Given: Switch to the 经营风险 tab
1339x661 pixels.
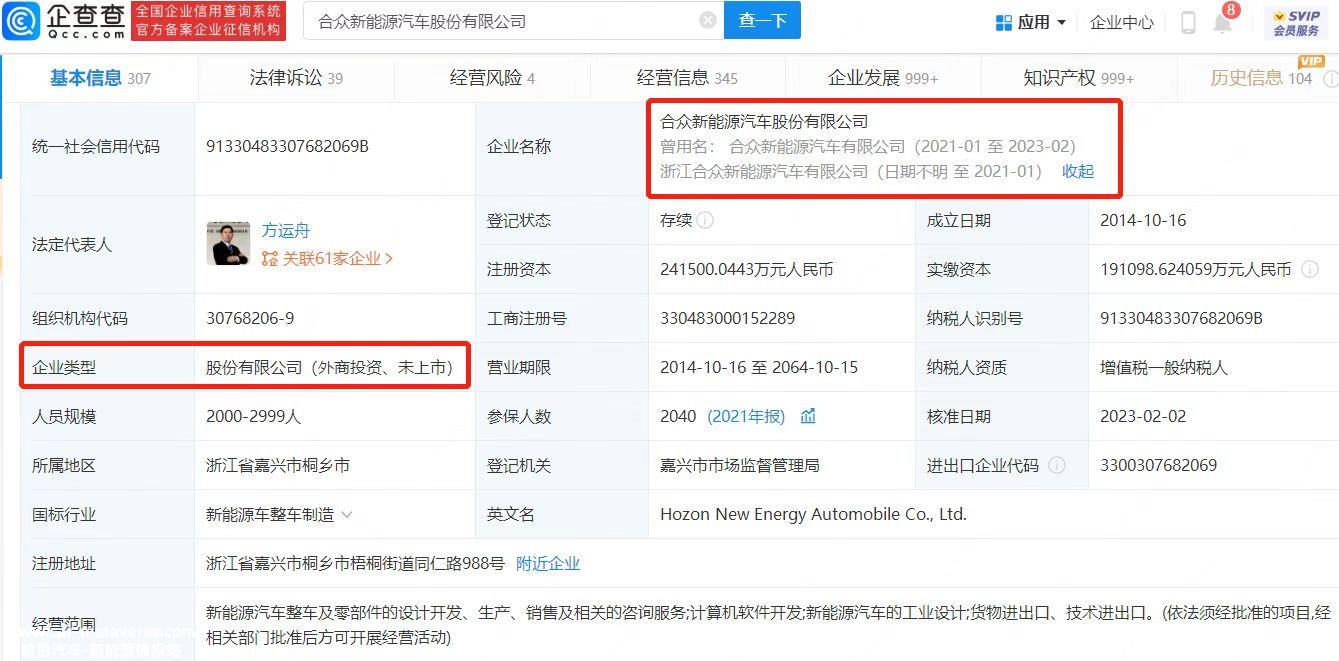Looking at the screenshot, I should click(x=492, y=78).
